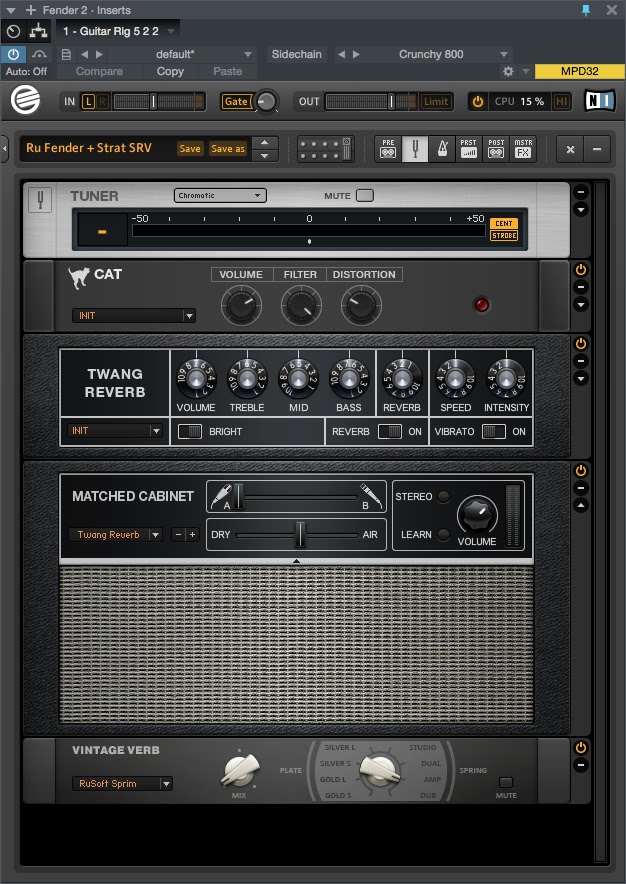Toggle the left input channel L
Screen dimensions: 626x884
[x=88, y=101]
